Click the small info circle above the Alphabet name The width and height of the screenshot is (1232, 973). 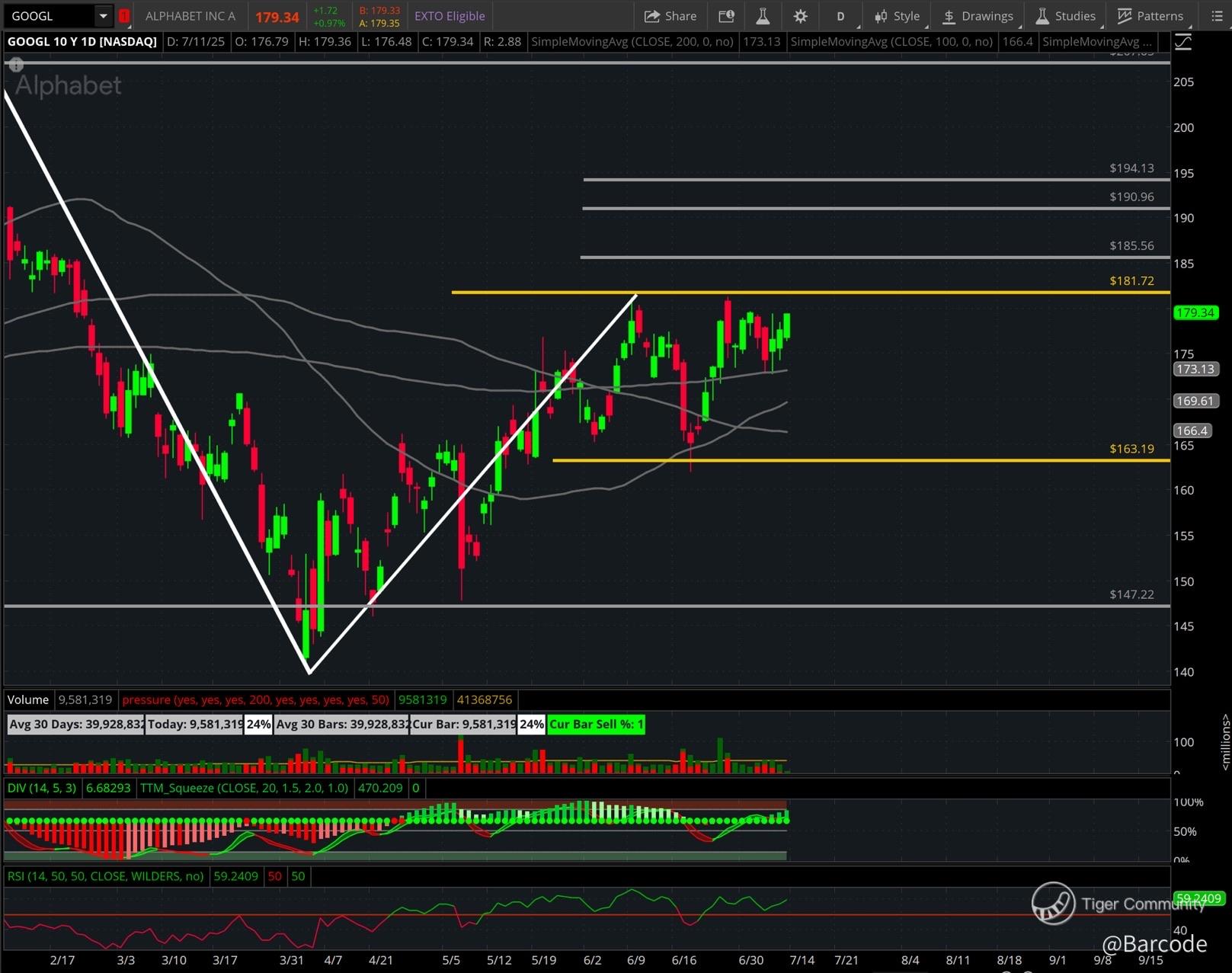pos(16,65)
